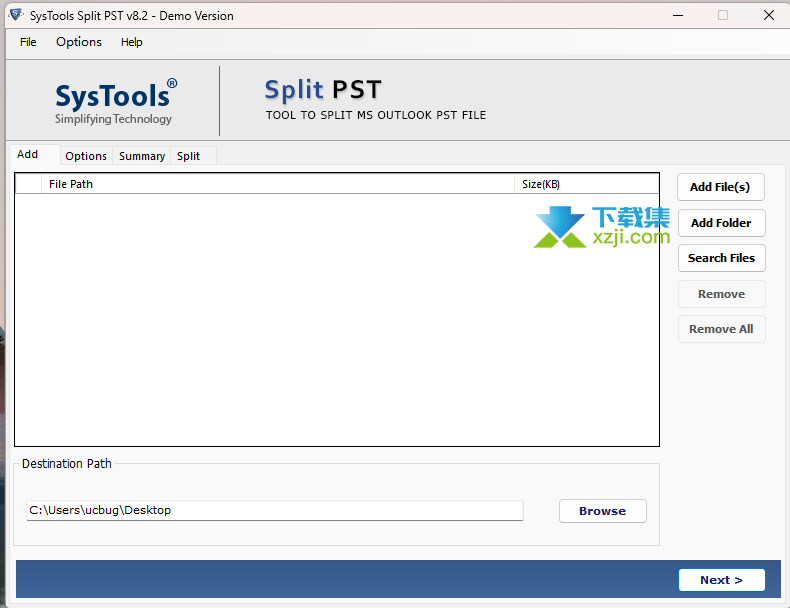Maximize the Split PST window

[x=723, y=16]
